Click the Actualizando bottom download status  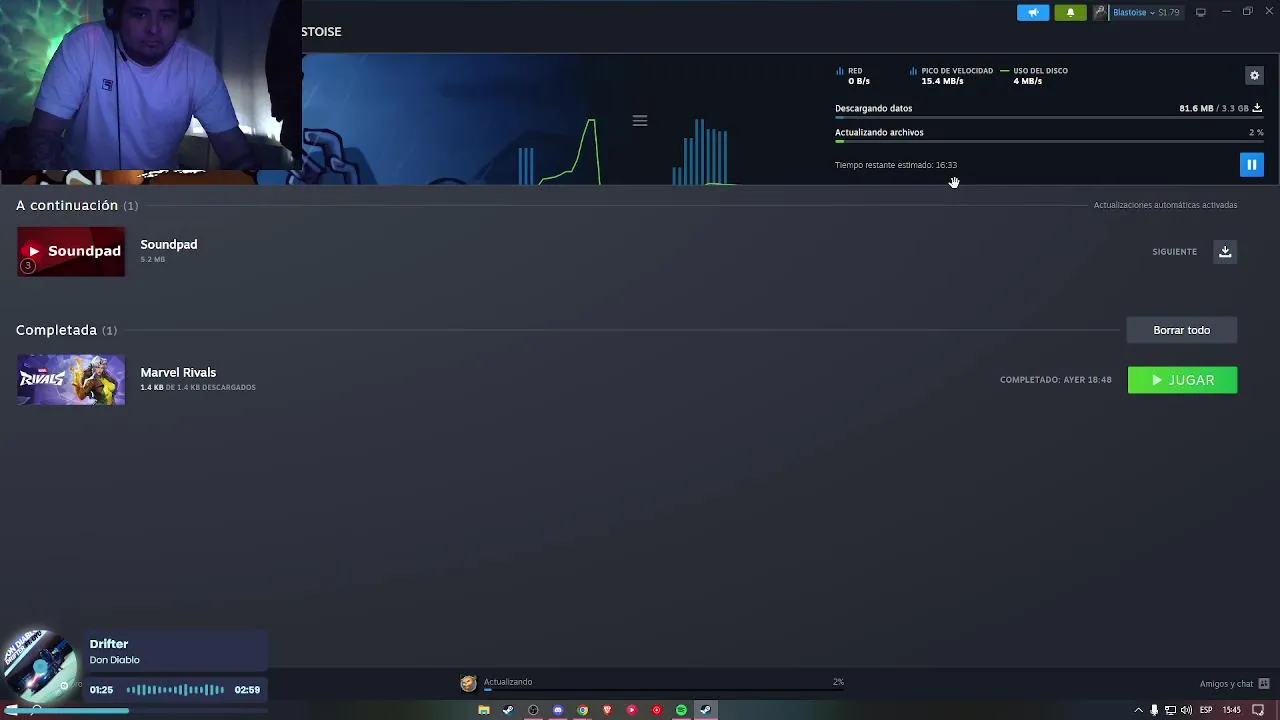(508, 682)
